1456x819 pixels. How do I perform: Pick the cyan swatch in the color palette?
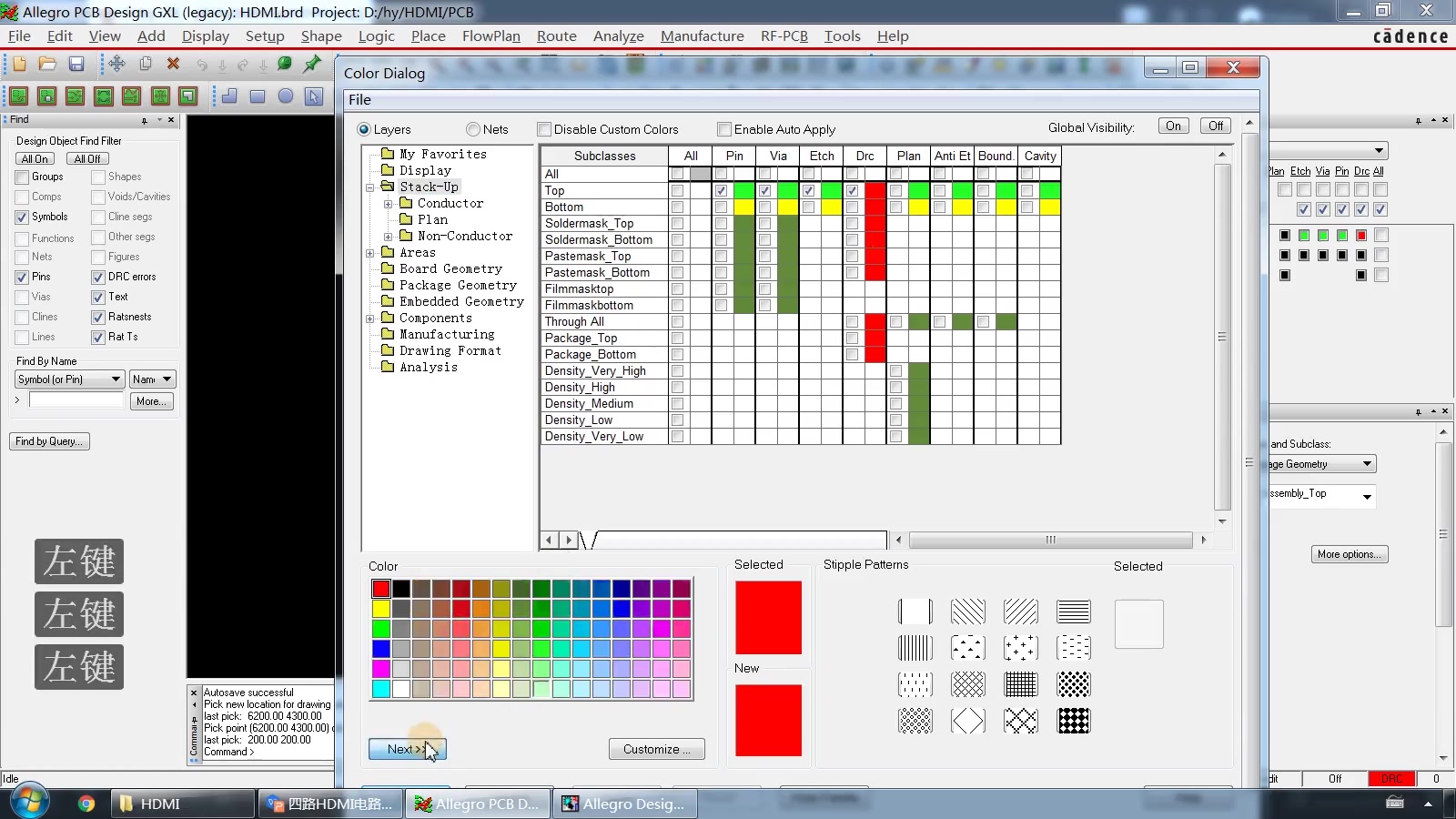381,689
